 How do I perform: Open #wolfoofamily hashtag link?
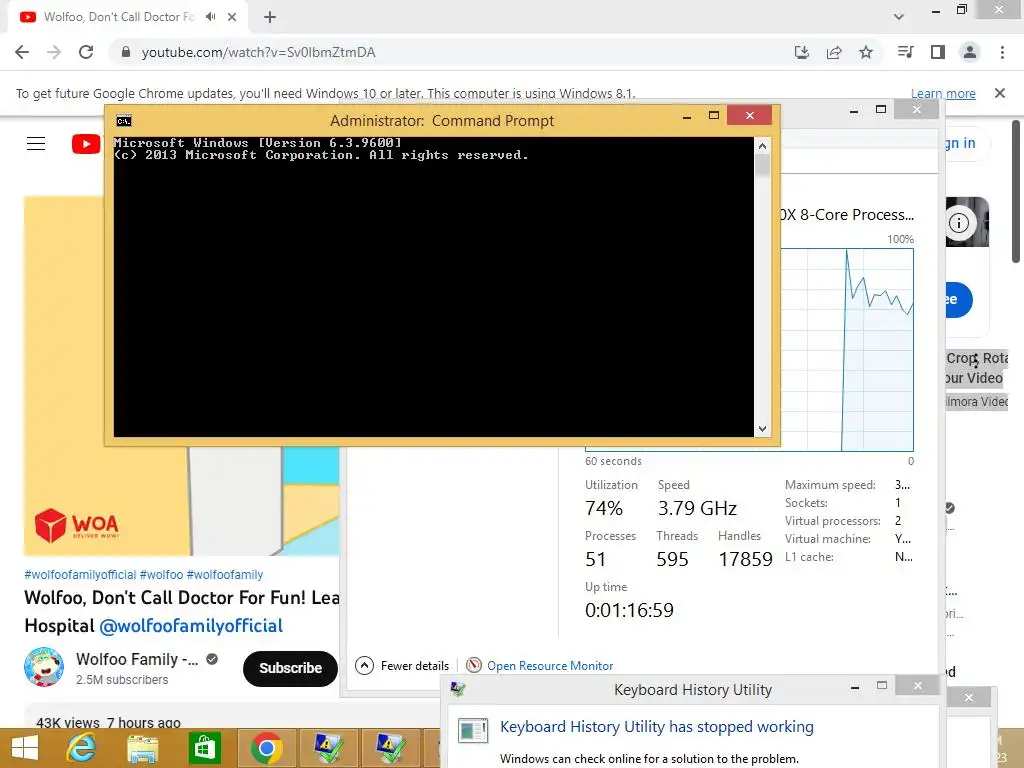tap(225, 575)
